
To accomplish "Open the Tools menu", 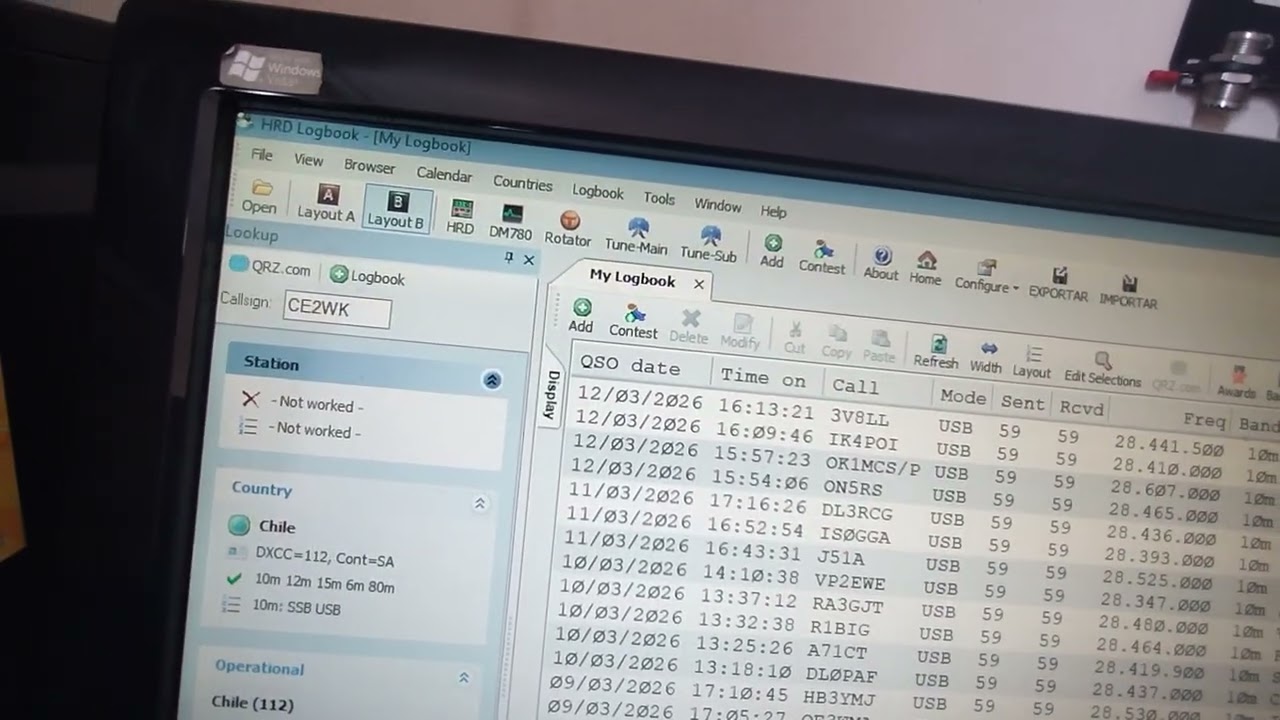I will (x=659, y=199).
